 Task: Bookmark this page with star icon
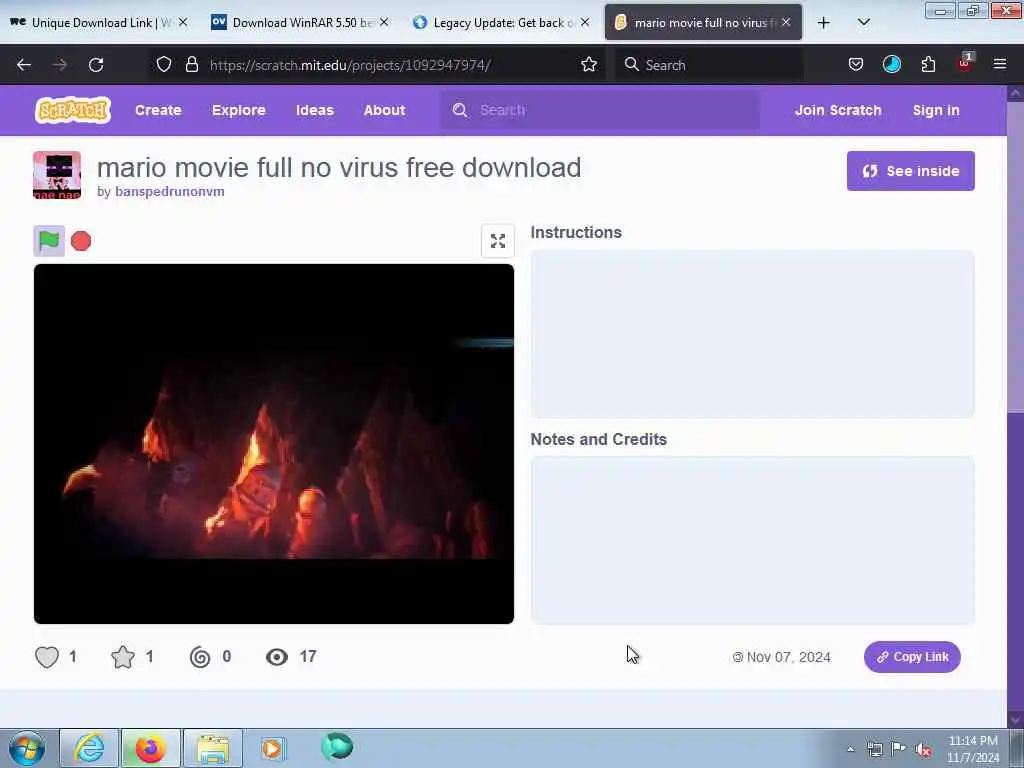589,65
